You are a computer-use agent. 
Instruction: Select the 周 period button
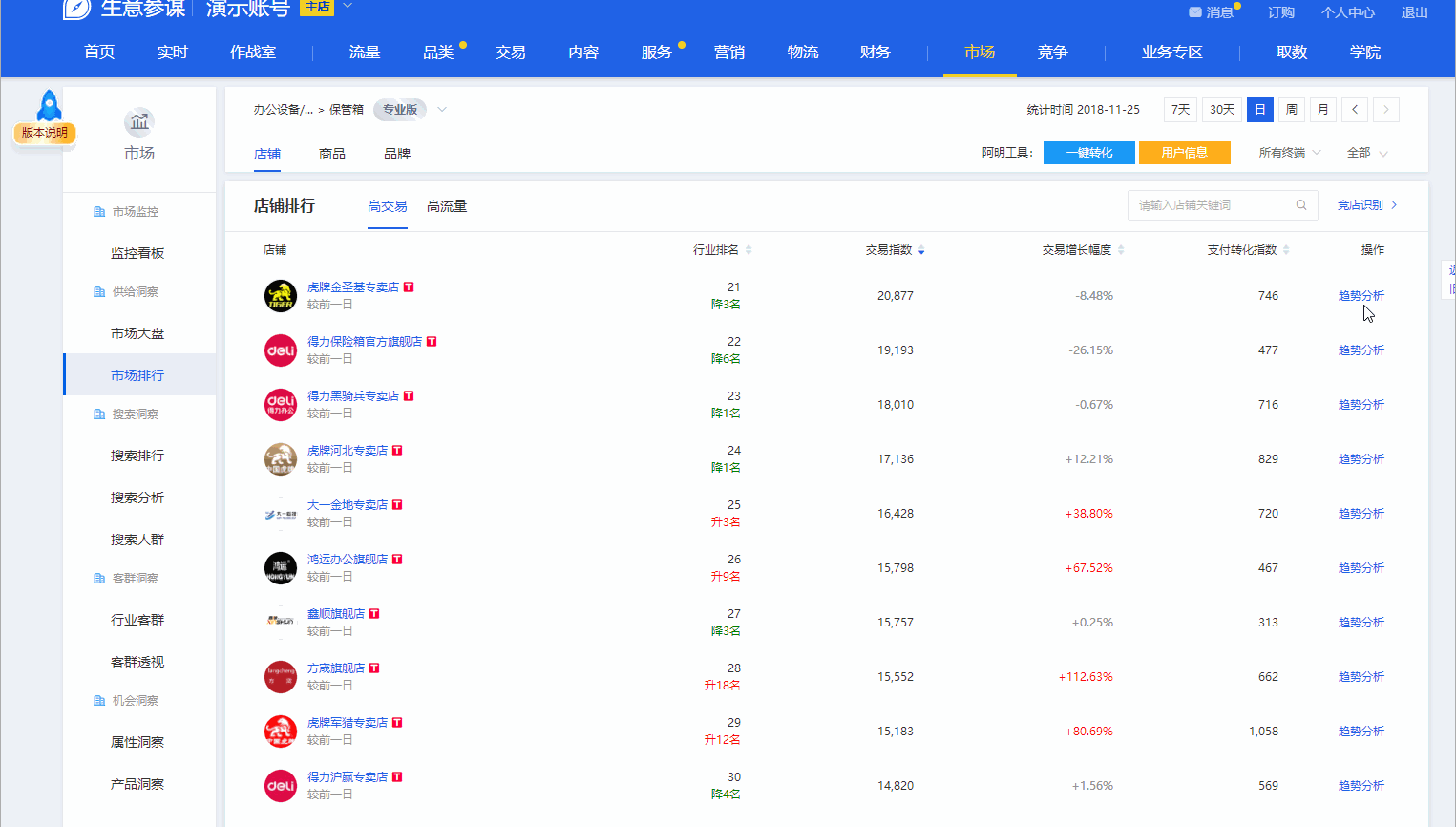(x=1292, y=110)
